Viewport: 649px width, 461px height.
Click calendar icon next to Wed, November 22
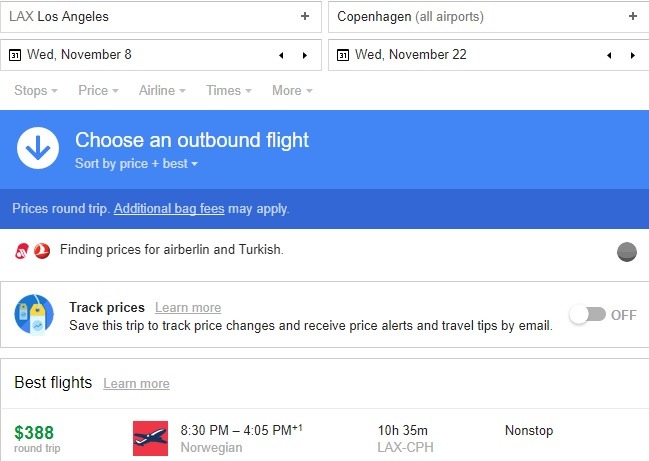pos(343,55)
